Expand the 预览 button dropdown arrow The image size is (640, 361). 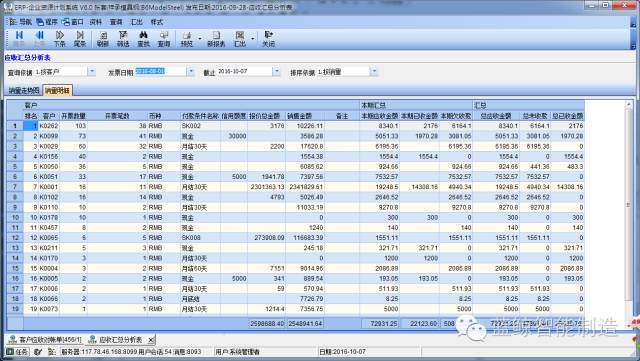pyautogui.click(x=200, y=39)
